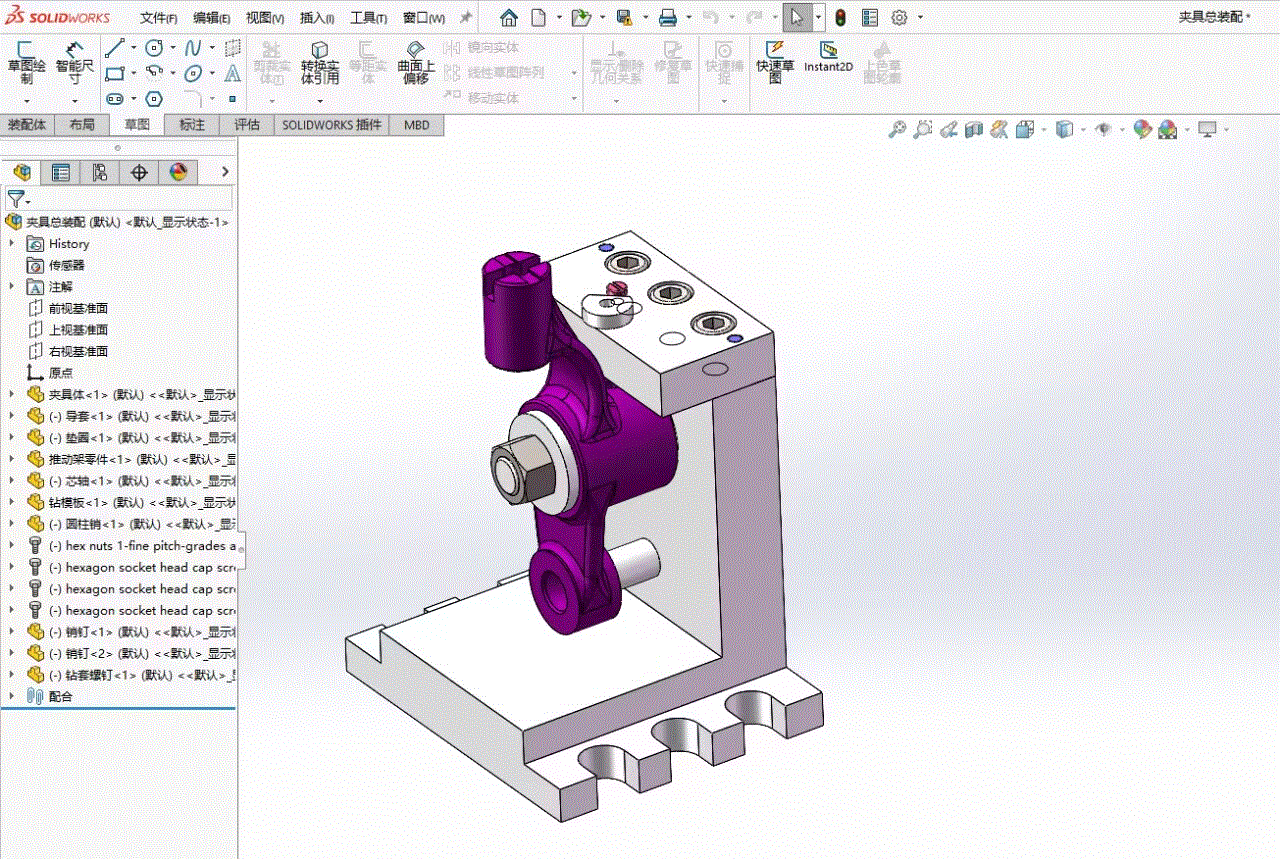Open the edit appearance color-sphere icon
This screenshot has width=1280, height=859.
point(1142,129)
